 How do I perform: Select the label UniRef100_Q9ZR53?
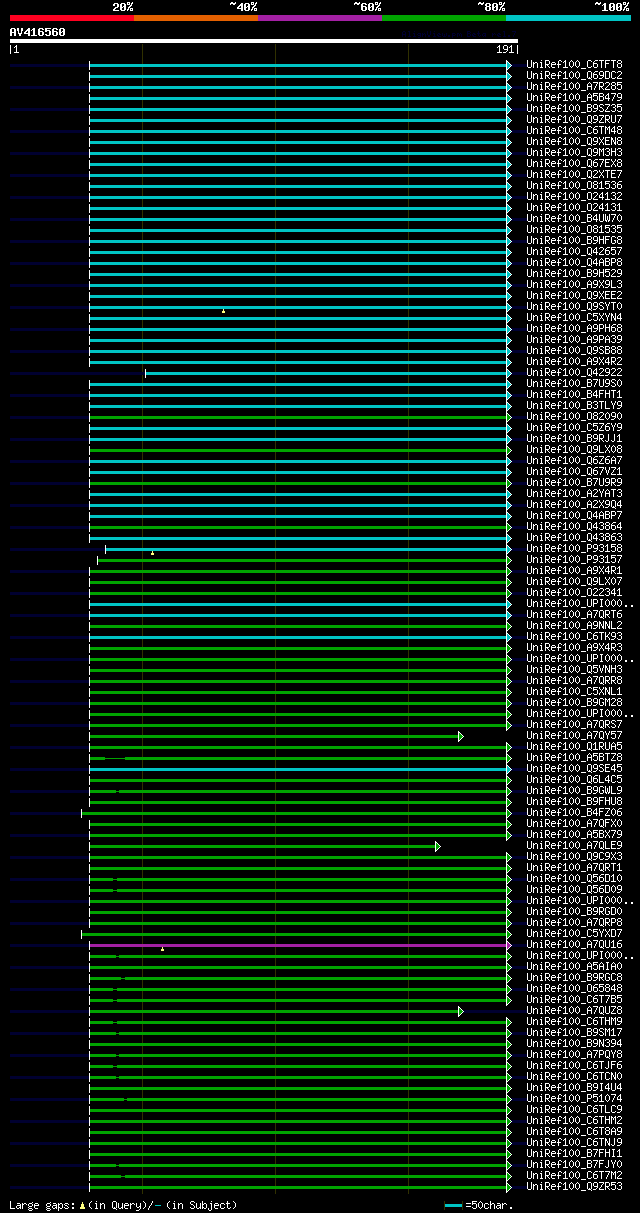point(574,1186)
